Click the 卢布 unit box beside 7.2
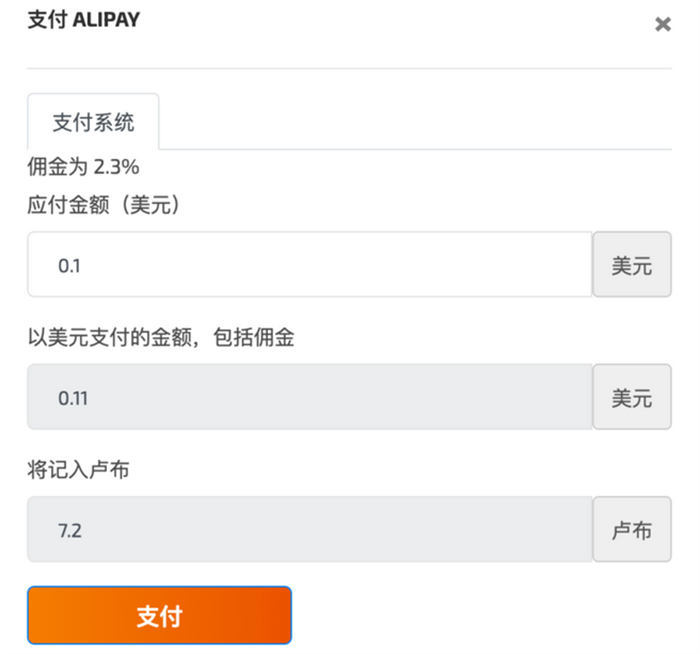Screen dimensions: 700x654 pos(632,530)
